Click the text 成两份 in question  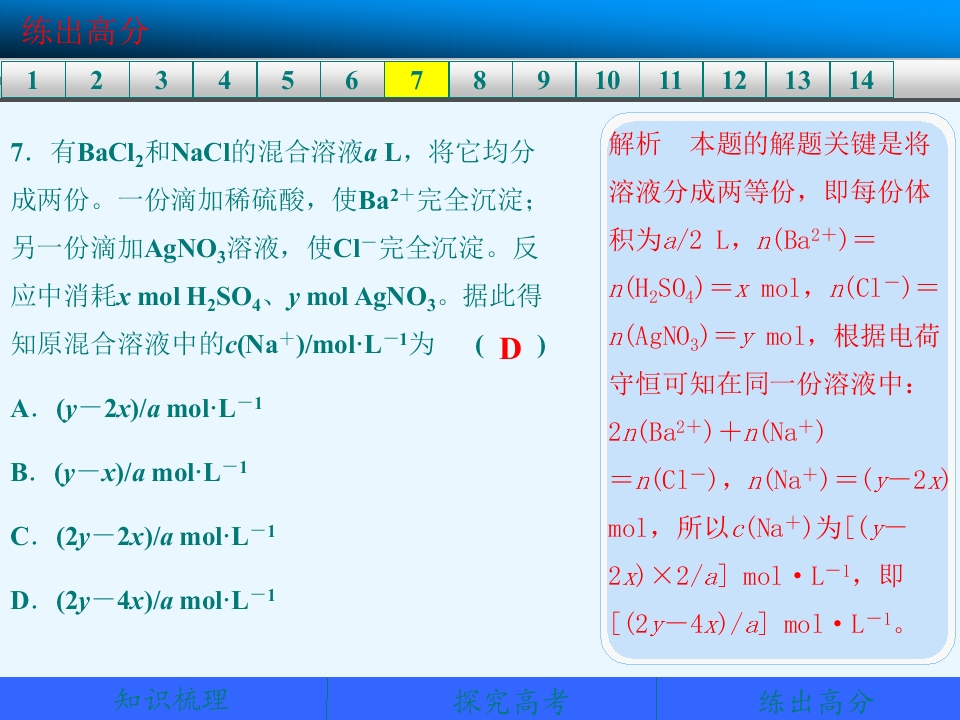[51, 200]
